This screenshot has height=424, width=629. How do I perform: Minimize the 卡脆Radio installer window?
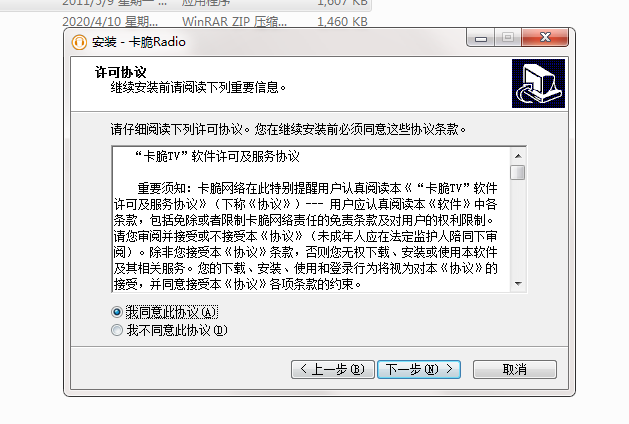click(481, 39)
